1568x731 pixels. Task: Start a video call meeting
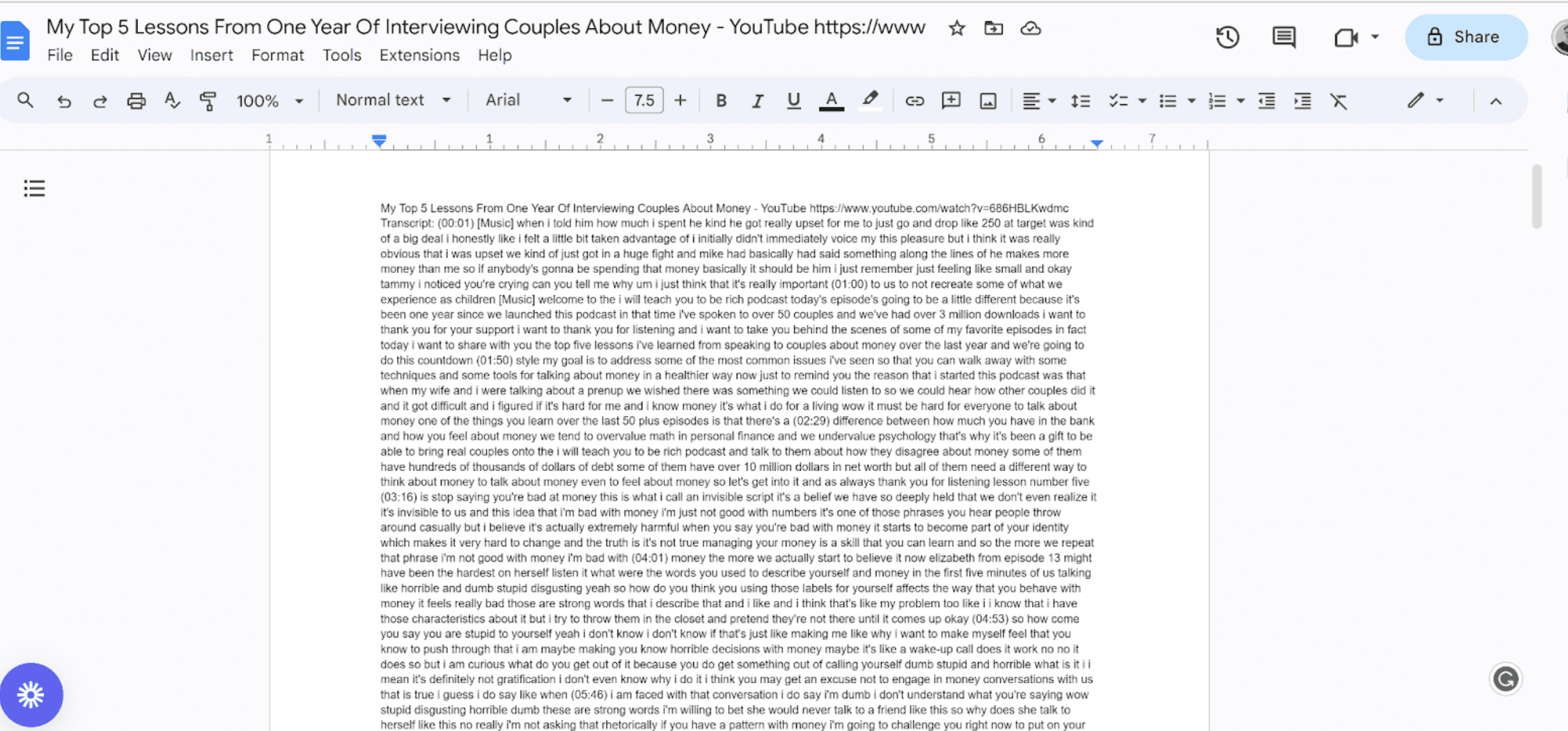(x=1346, y=37)
